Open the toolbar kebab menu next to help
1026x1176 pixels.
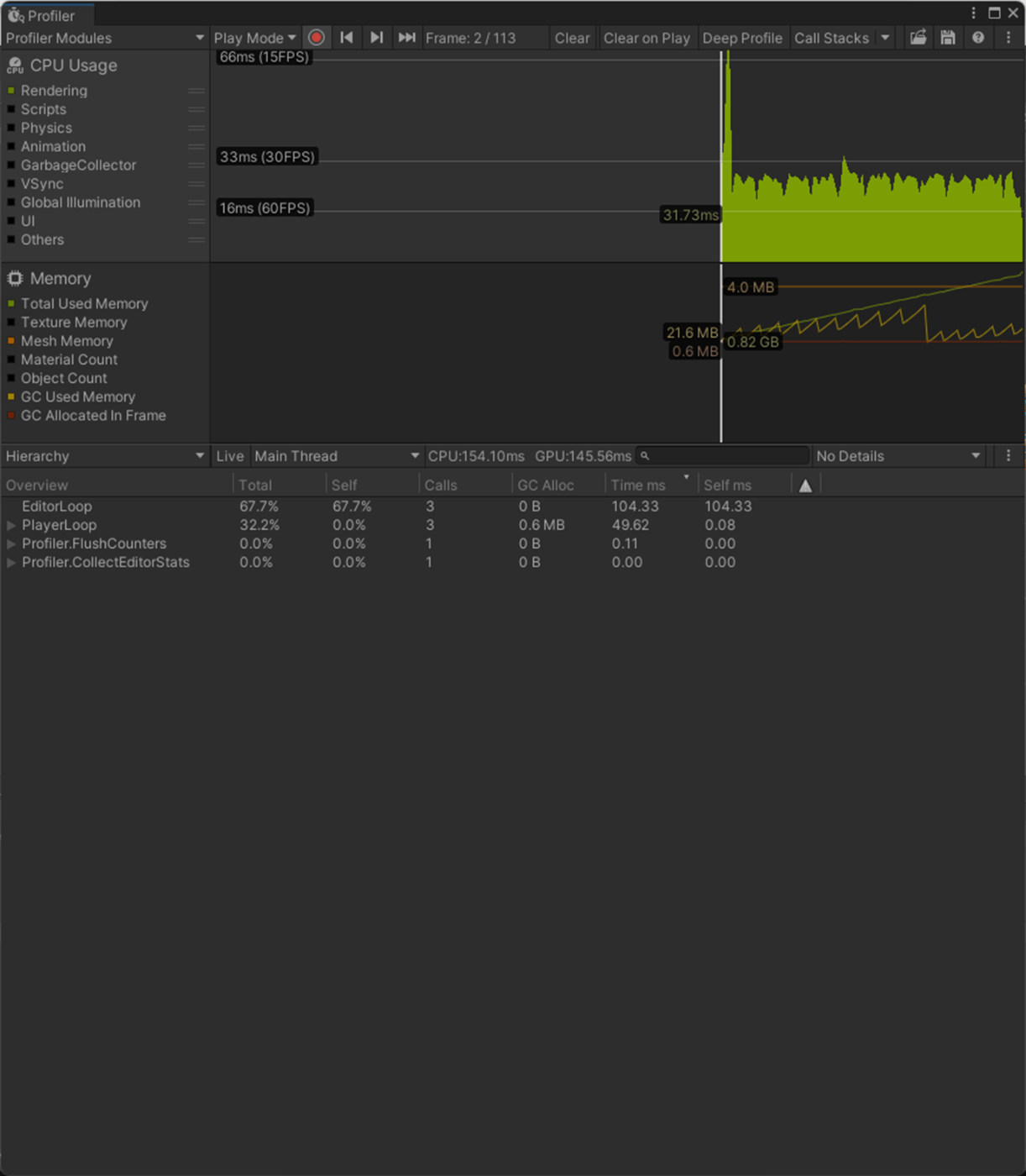(1008, 38)
